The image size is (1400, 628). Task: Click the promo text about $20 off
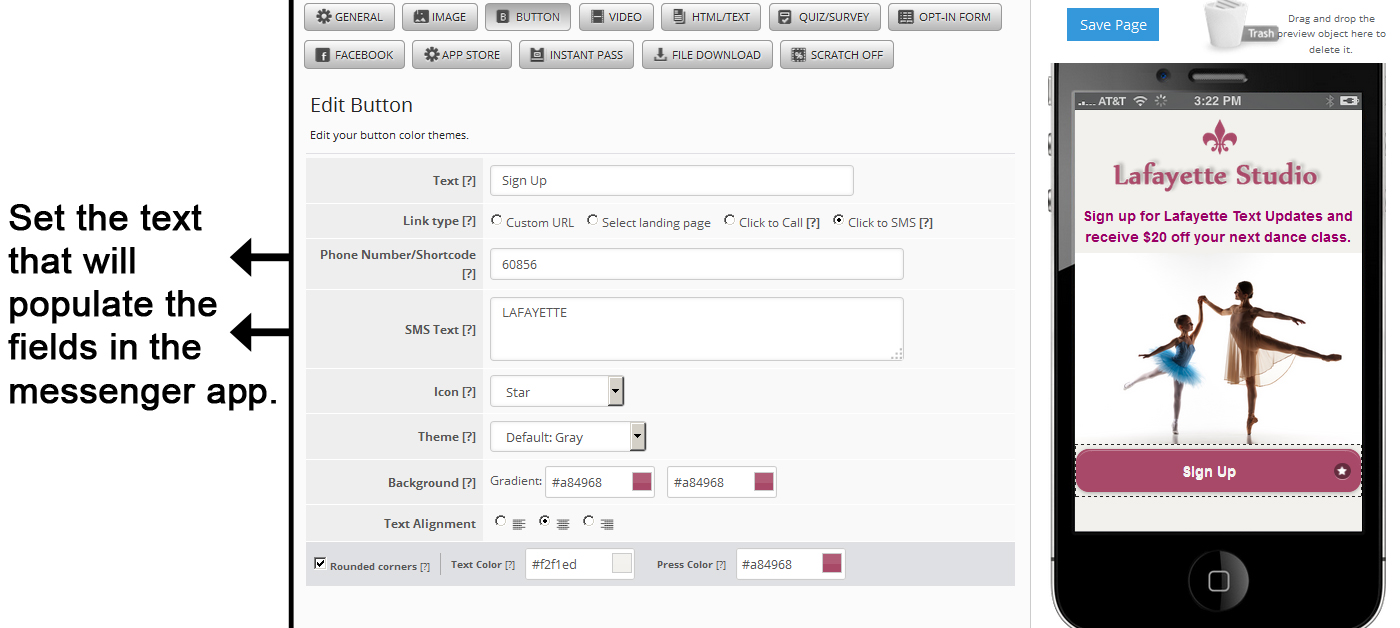coord(1218,226)
